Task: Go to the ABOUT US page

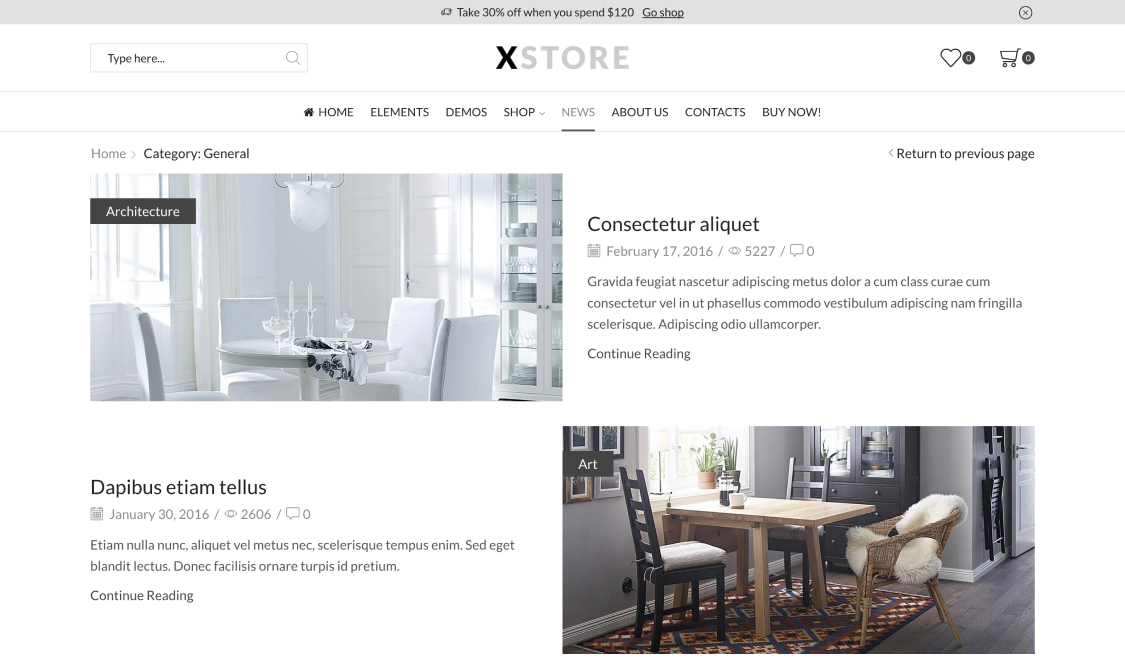Action: (639, 112)
